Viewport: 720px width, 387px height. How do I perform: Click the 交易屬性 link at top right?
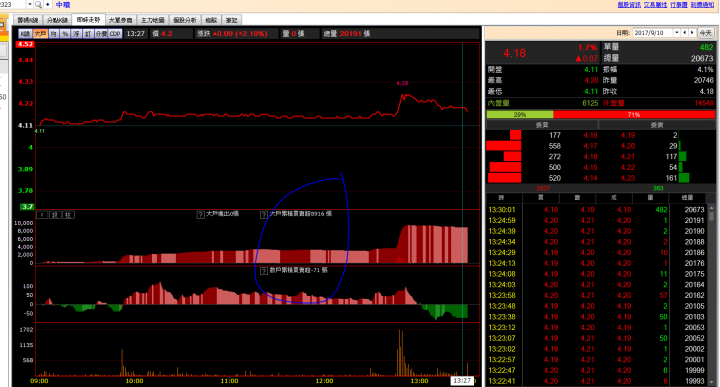pyautogui.click(x=655, y=5)
